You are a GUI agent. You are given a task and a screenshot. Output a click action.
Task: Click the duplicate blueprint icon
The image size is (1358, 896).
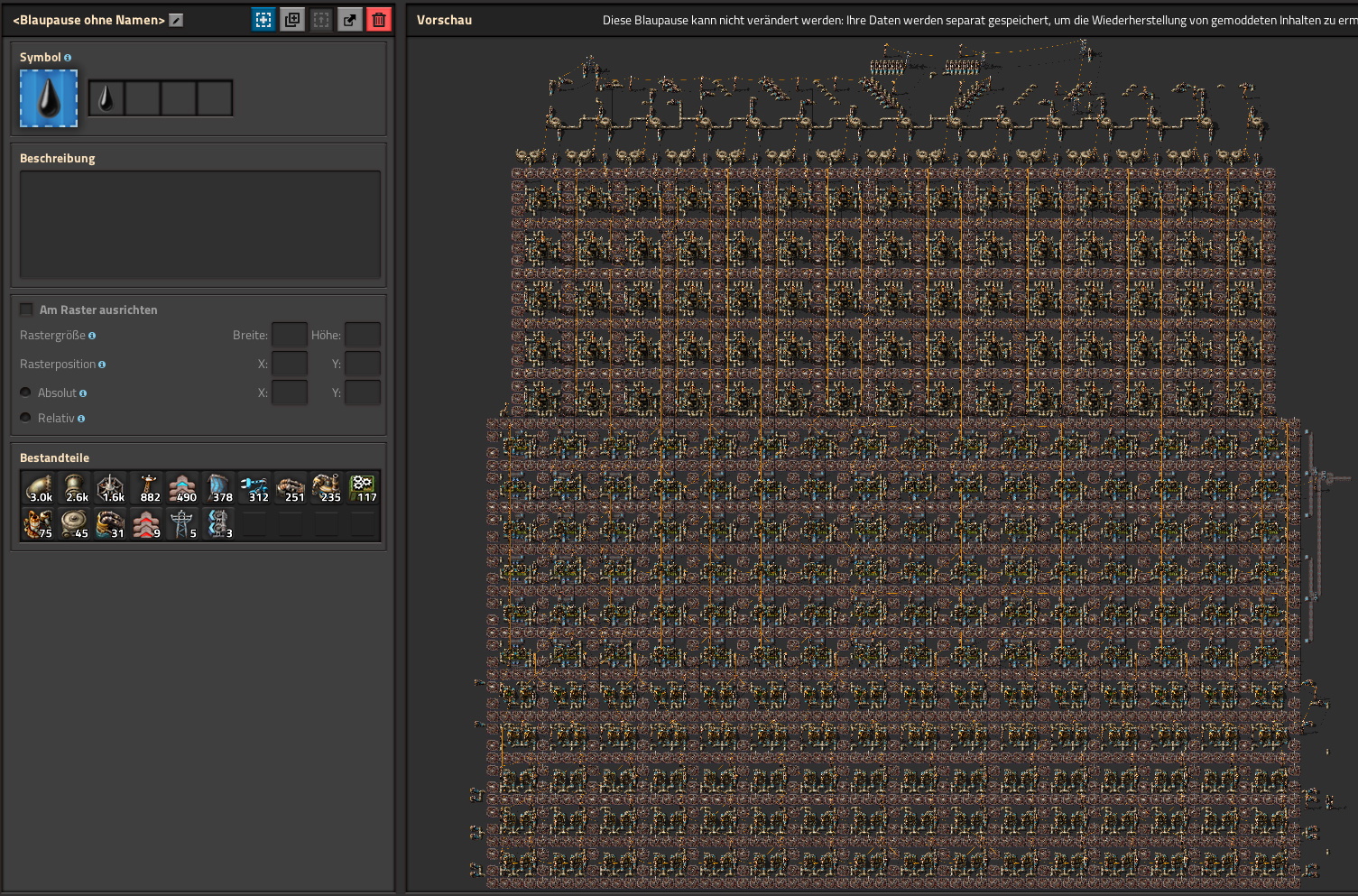292,20
